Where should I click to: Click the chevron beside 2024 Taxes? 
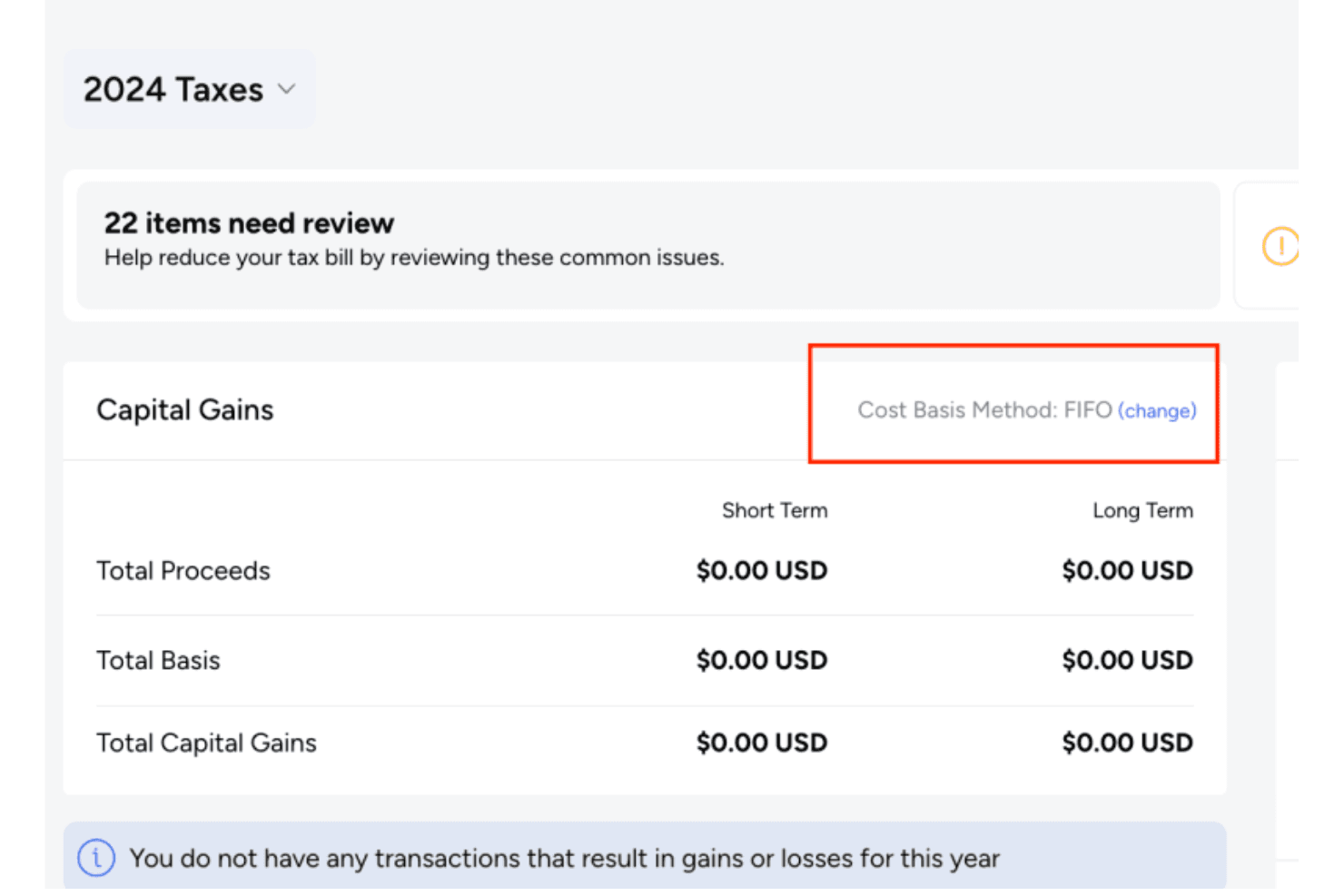pyautogui.click(x=287, y=89)
